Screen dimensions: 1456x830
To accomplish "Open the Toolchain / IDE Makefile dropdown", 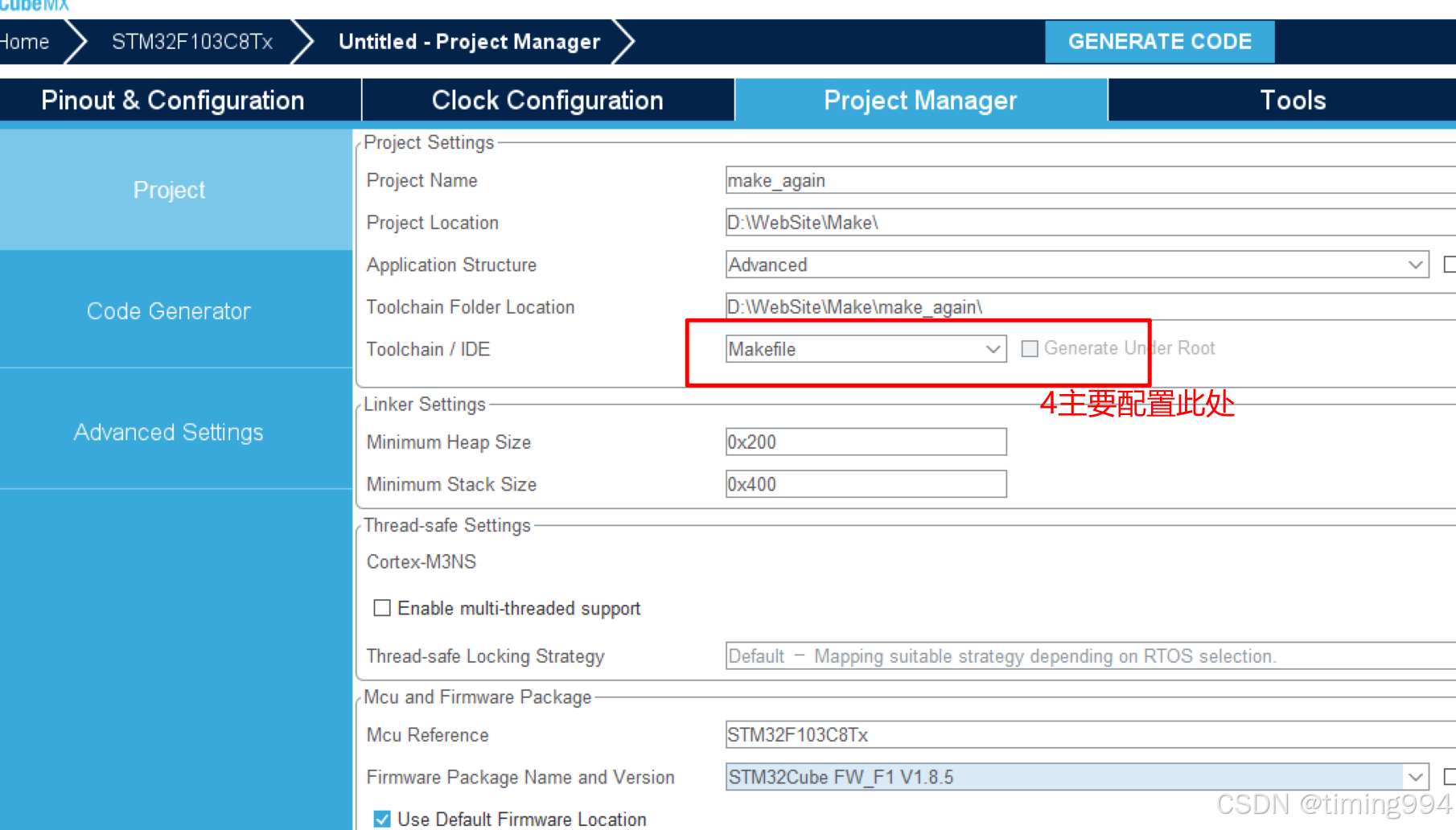I will tap(866, 349).
